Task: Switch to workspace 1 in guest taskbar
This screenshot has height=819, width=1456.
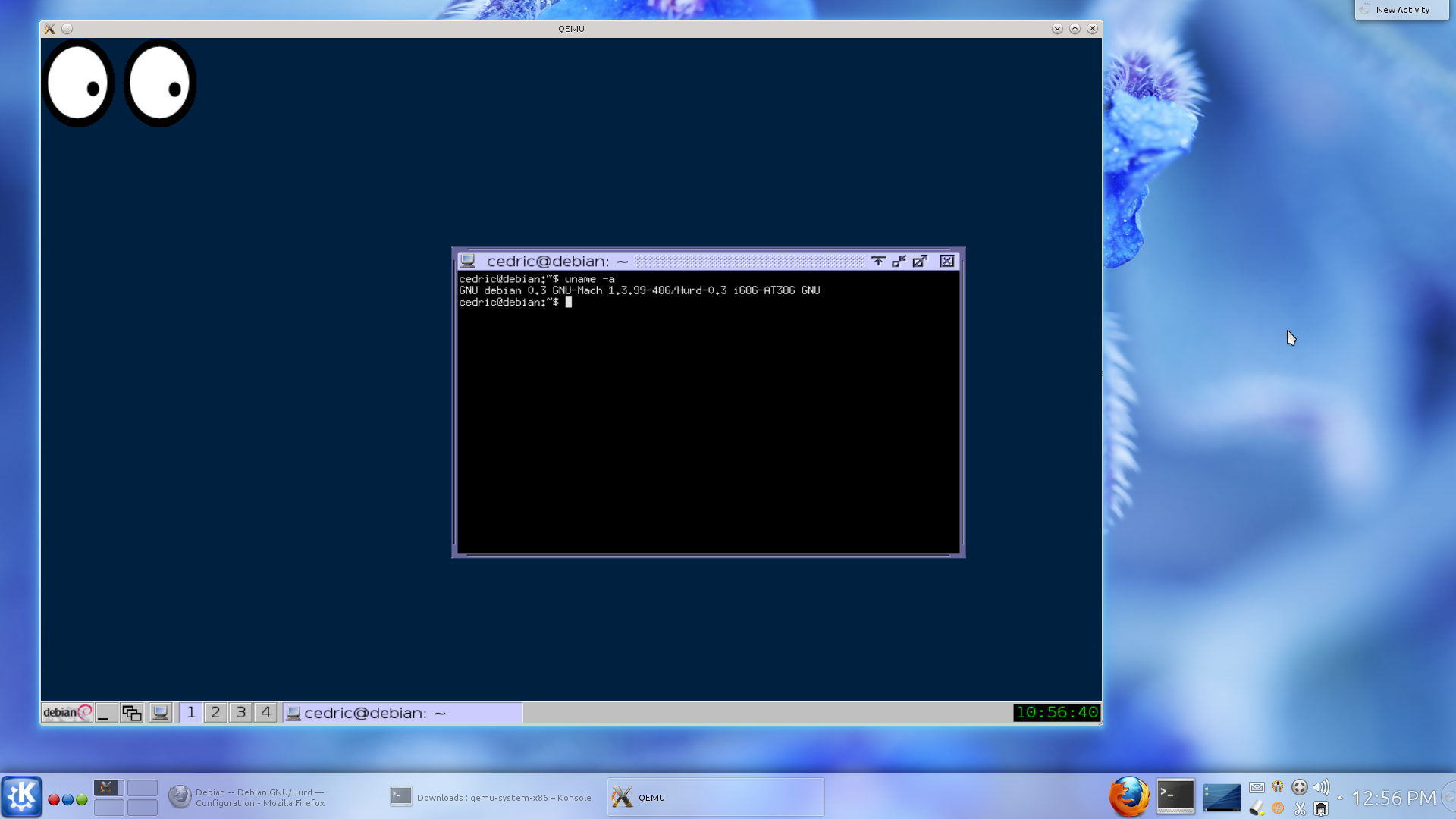Action: (x=191, y=713)
